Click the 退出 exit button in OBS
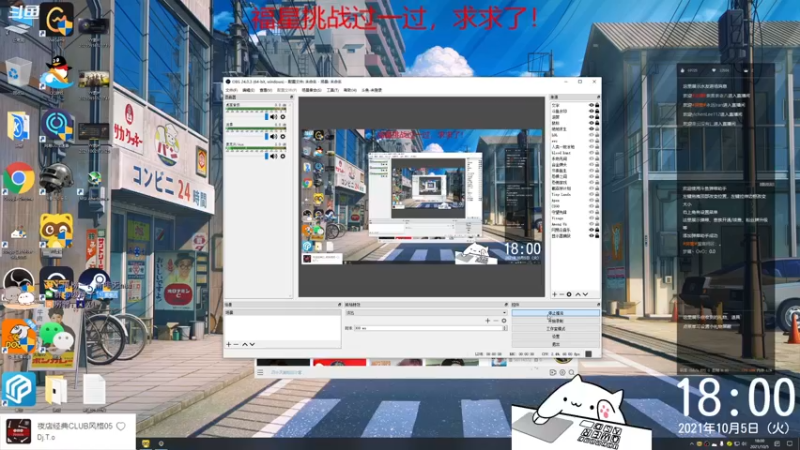The width and height of the screenshot is (800, 450). [x=556, y=344]
